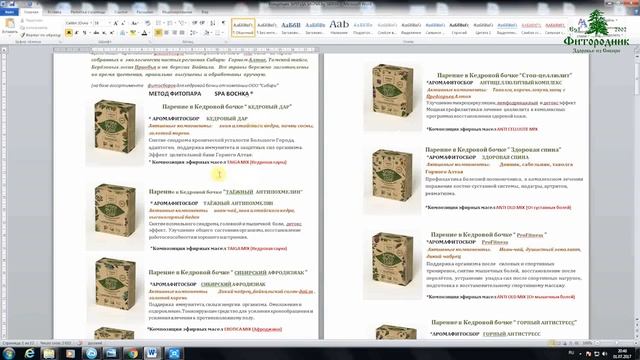The width and height of the screenshot is (640, 360).
Task: Click the Copy (Копировать) icon
Action: coord(23,27)
